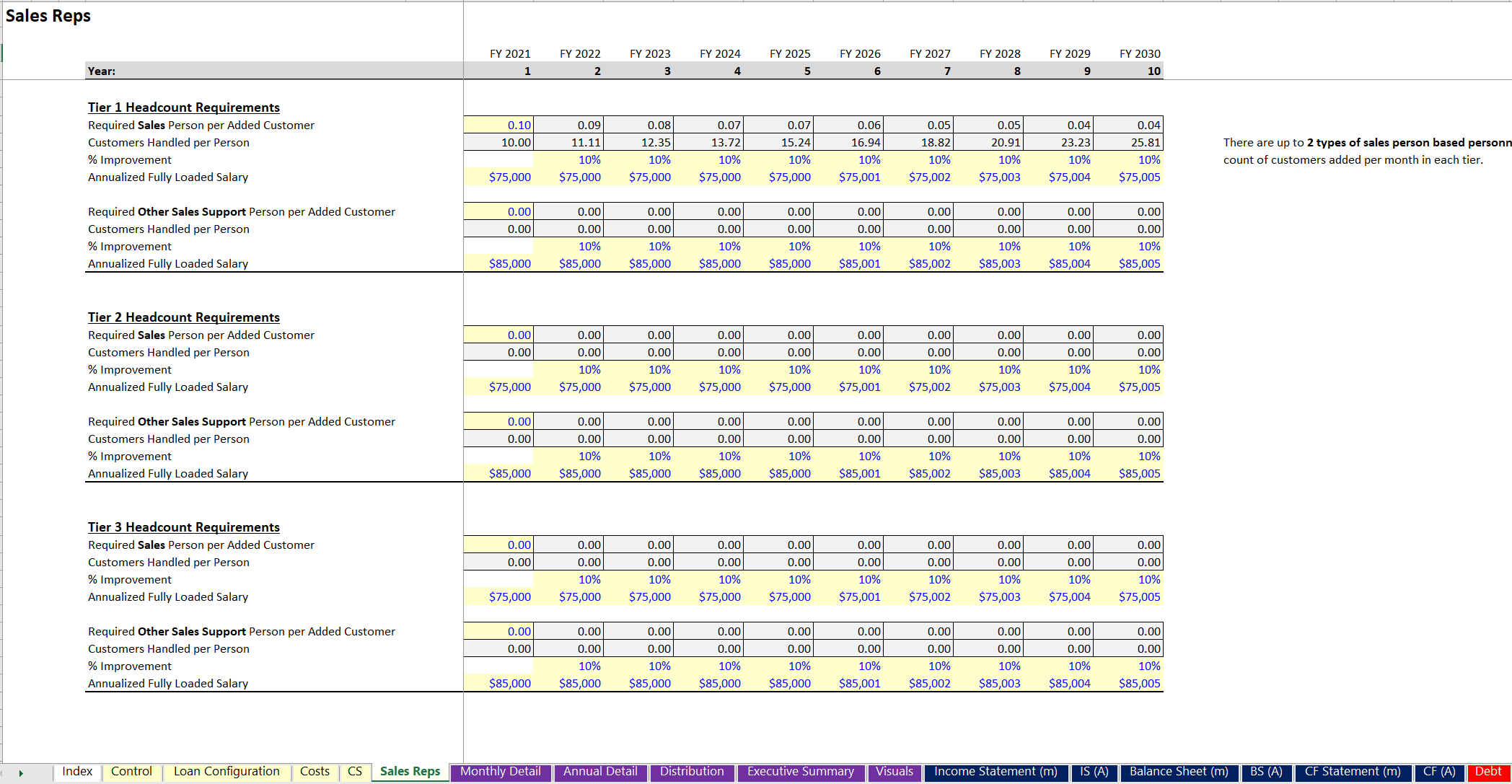This screenshot has width=1512, height=784.
Task: Open the Distribution sheet
Action: click(692, 771)
